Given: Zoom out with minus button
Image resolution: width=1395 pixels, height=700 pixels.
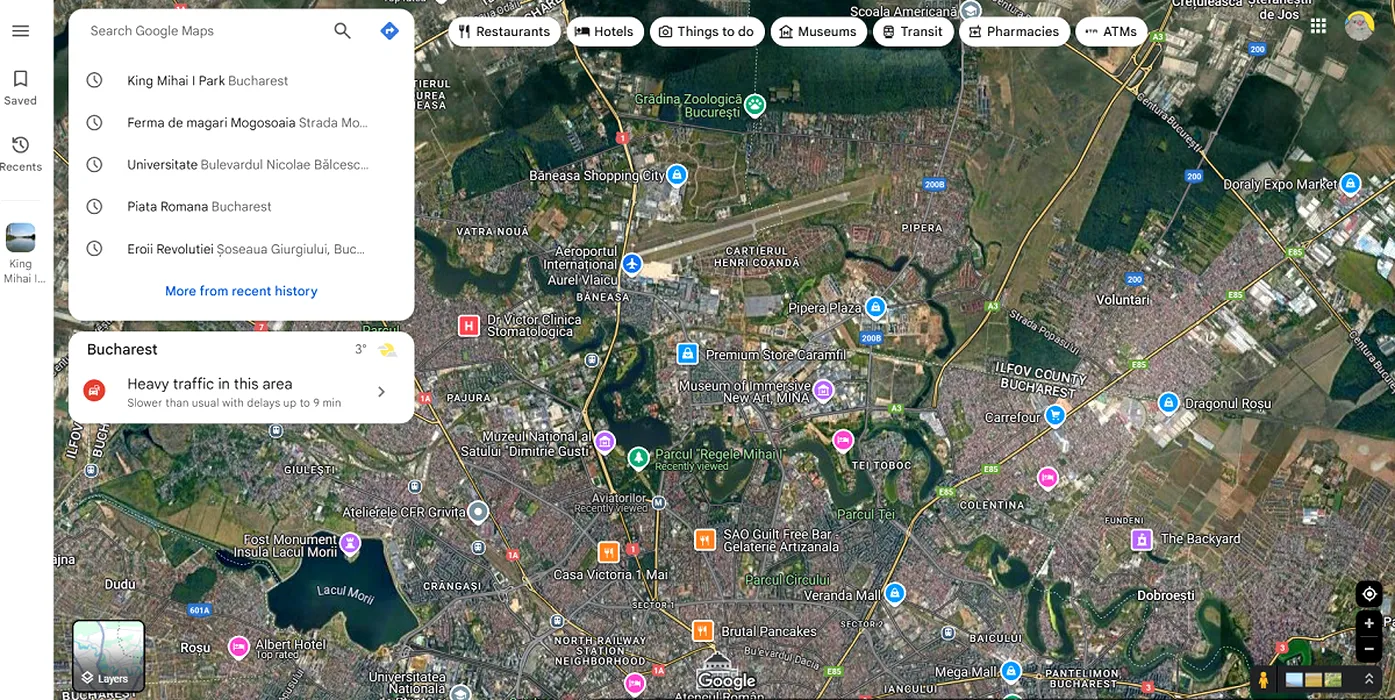Looking at the screenshot, I should point(1369,649).
